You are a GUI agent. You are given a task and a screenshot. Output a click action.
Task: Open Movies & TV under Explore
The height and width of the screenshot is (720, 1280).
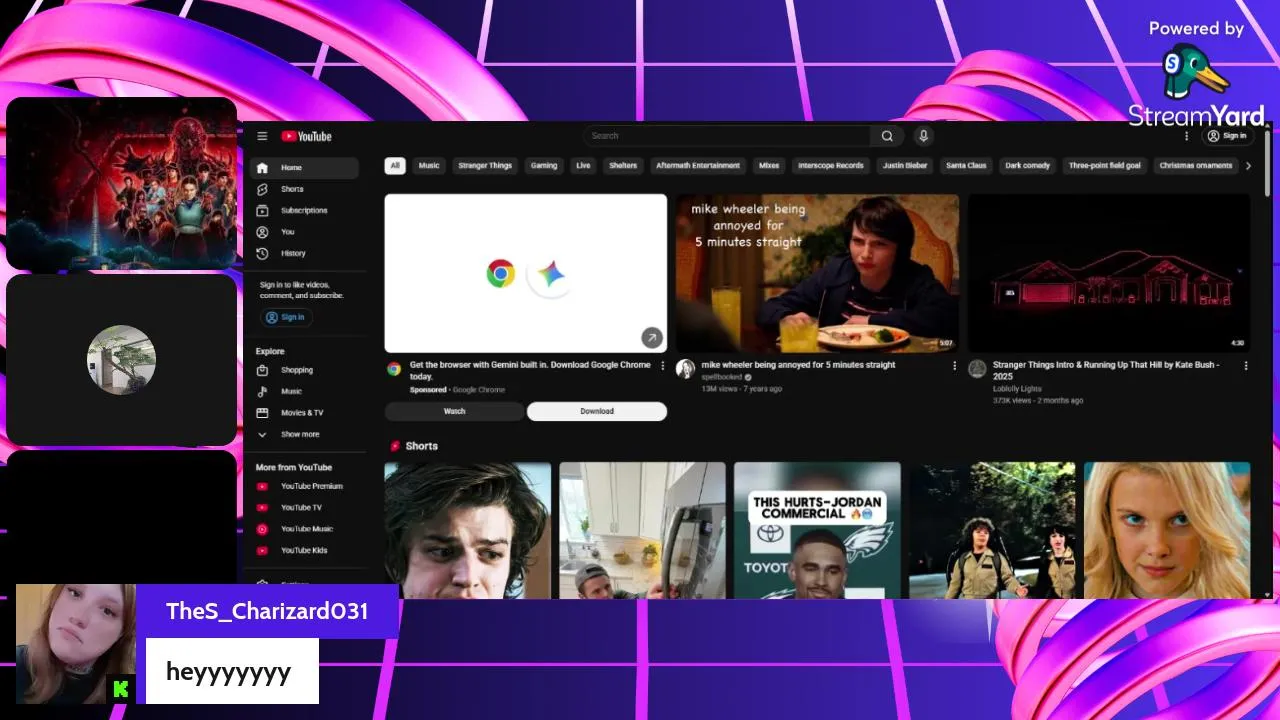point(304,413)
